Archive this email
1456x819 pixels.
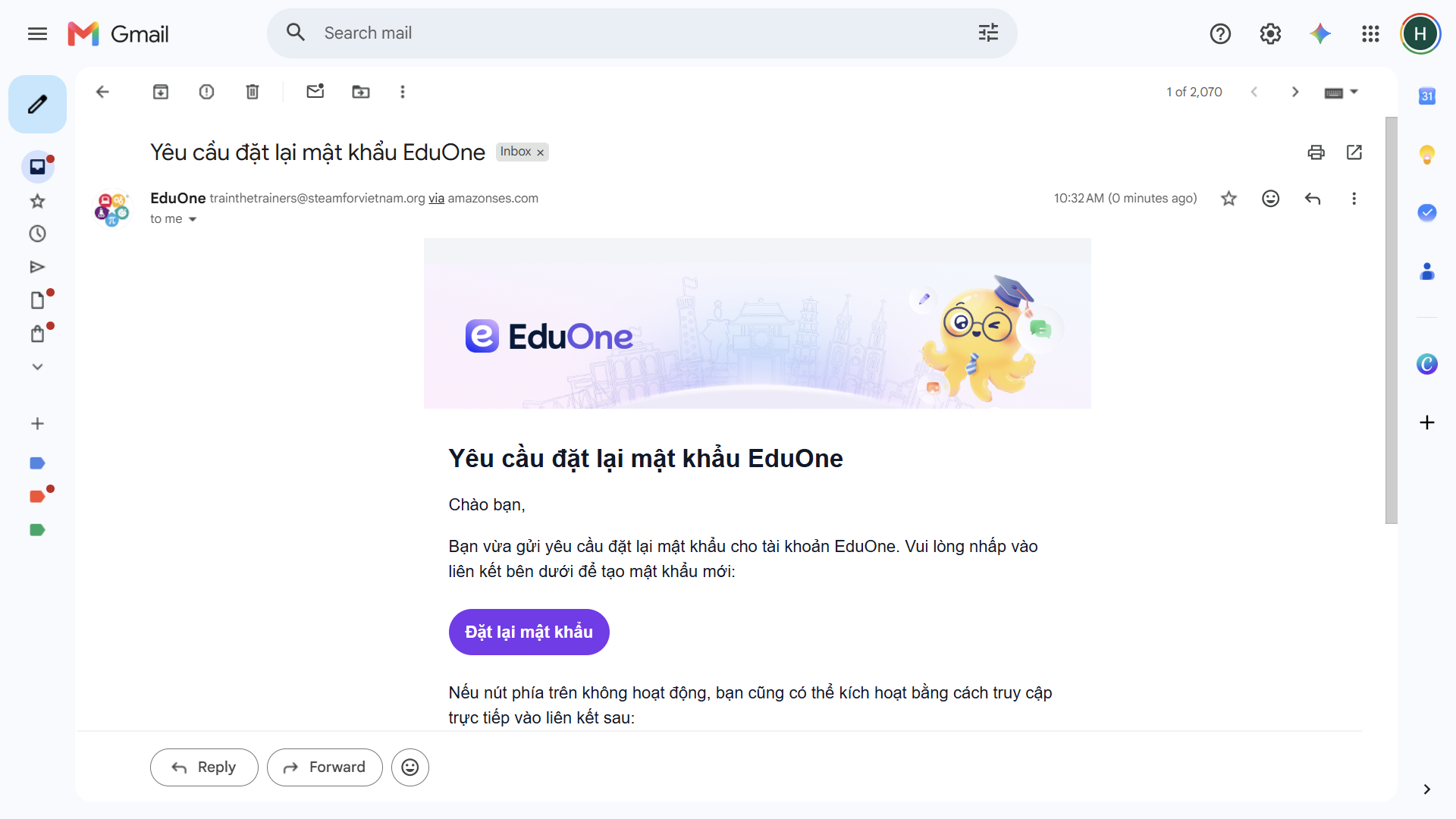pyautogui.click(x=161, y=92)
